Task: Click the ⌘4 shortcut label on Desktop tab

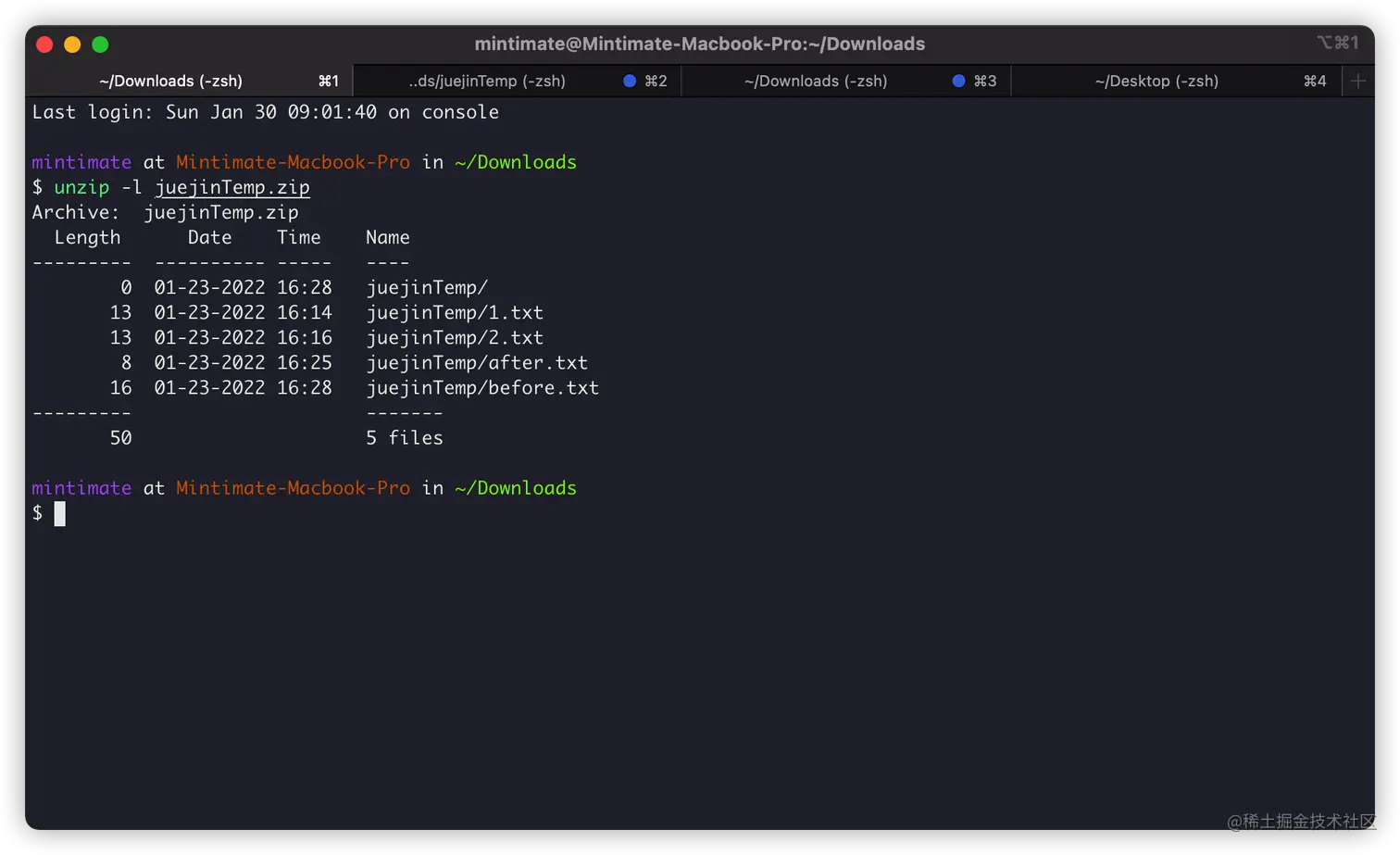Action: (1315, 81)
